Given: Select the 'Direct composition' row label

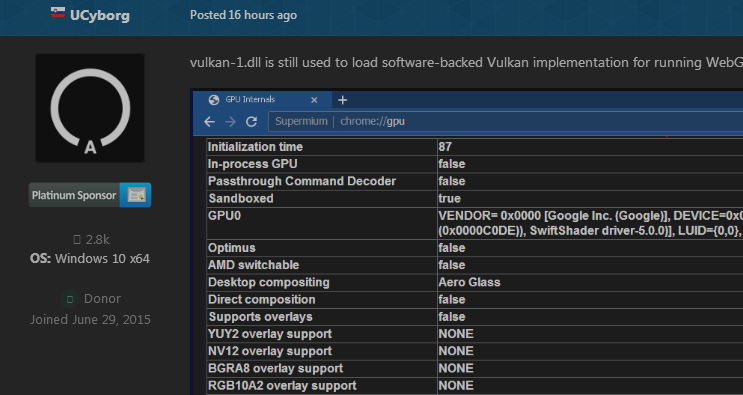Looking at the screenshot, I should [262, 300].
